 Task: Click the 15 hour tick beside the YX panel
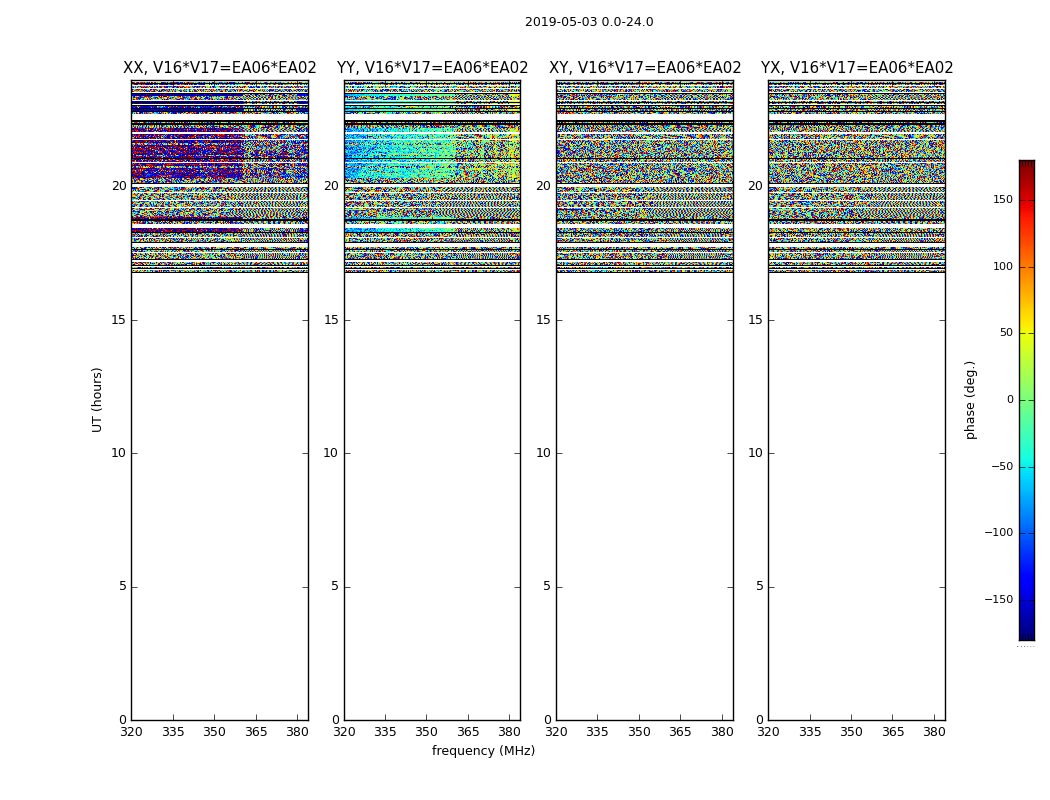[x=754, y=320]
